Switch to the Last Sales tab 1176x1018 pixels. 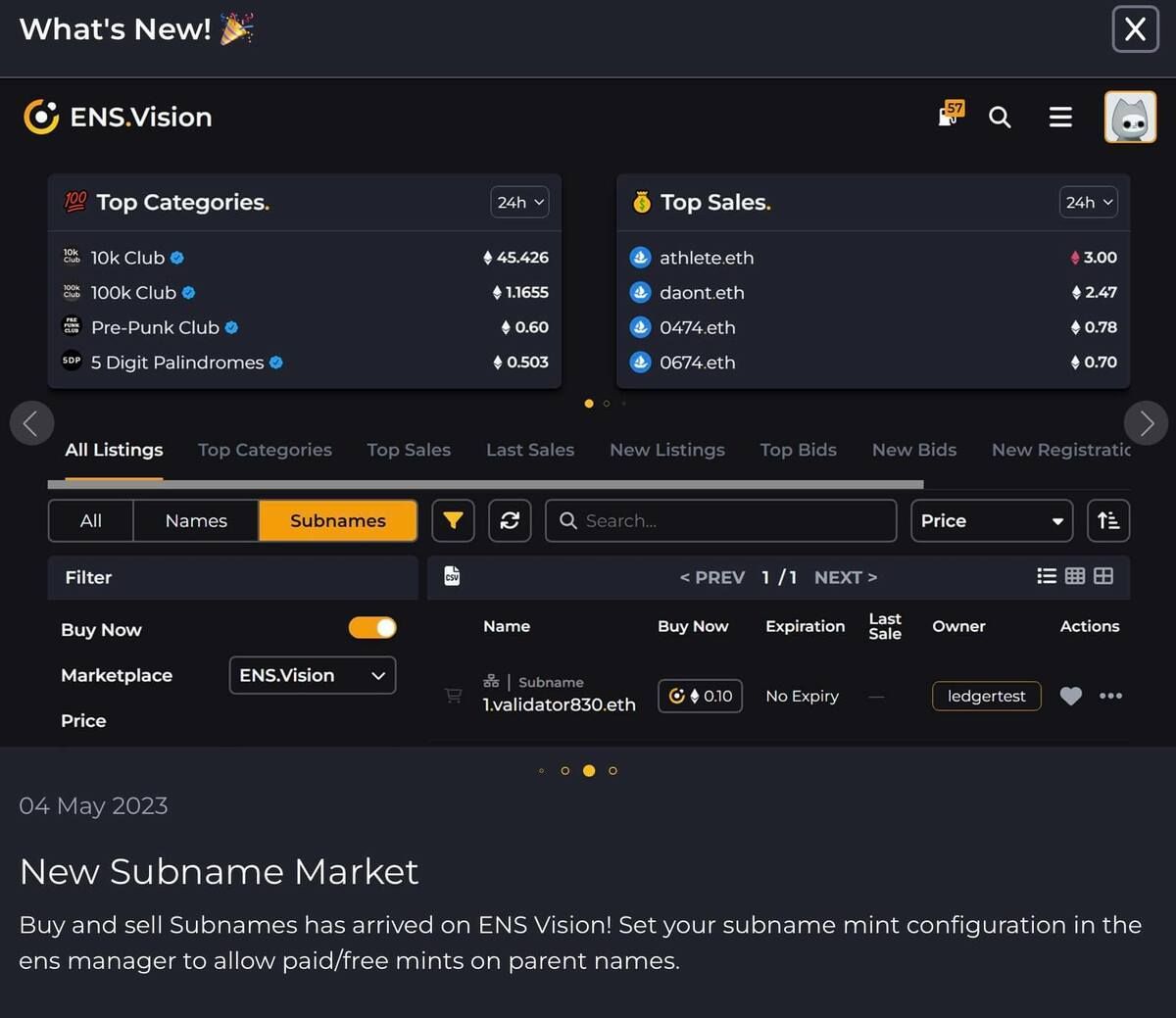click(530, 450)
